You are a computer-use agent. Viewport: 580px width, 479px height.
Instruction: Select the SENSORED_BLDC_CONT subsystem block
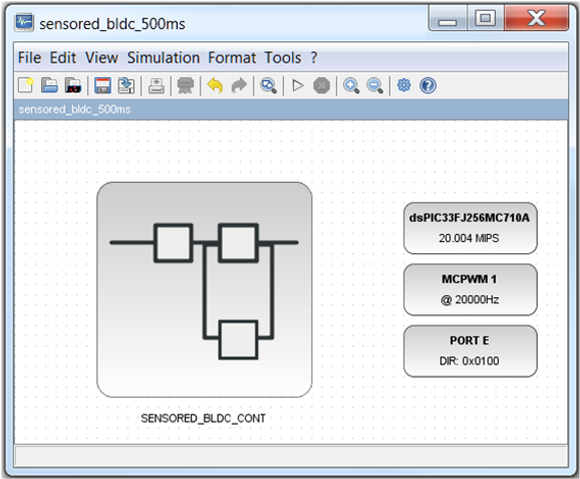(x=204, y=290)
